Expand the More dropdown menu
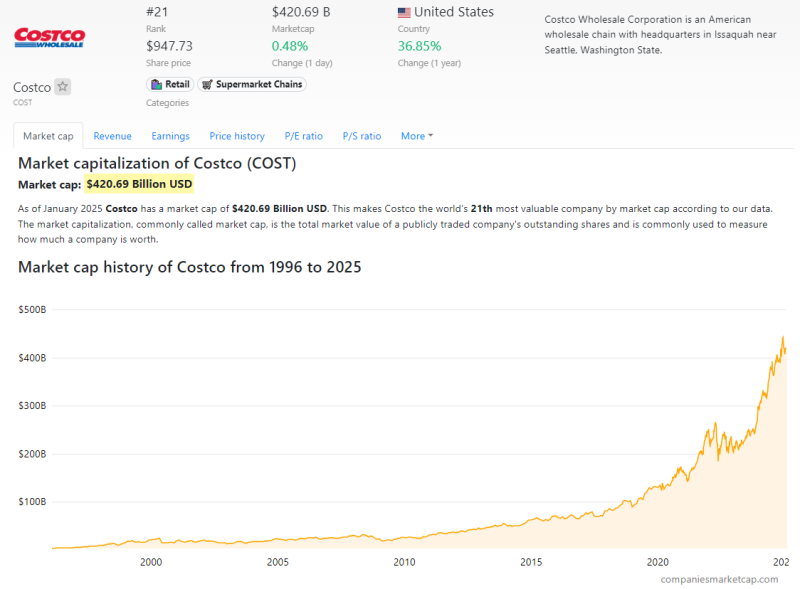Screen dimensions: 800x589 coord(416,136)
